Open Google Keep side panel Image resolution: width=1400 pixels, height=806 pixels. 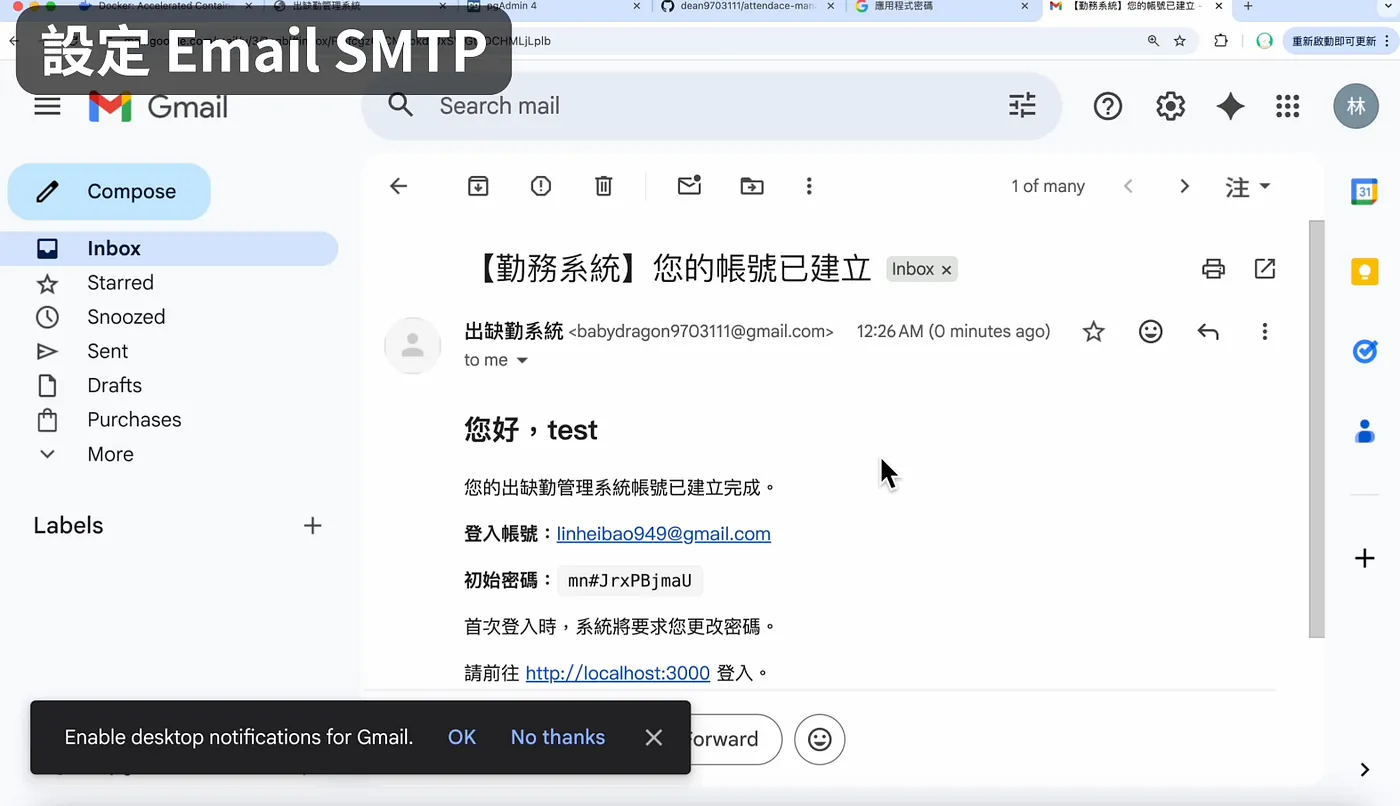(x=1365, y=271)
